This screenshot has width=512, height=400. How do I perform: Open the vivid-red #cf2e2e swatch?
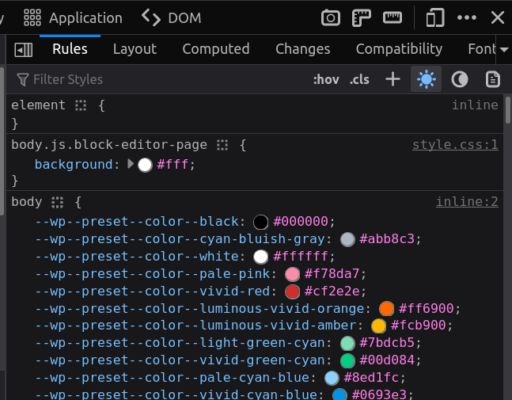[x=292, y=292]
